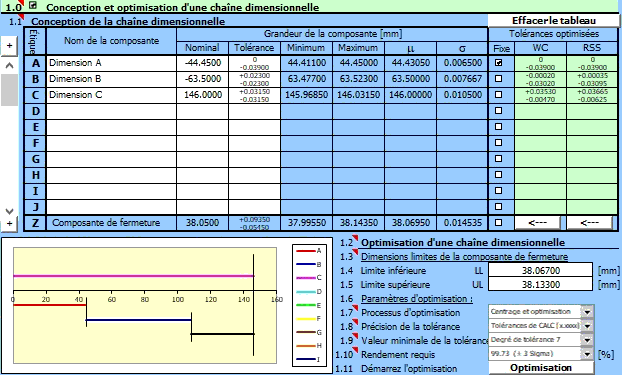Open the Processus d'optimisation dropdown
The height and width of the screenshot is (375, 622).
587,312
